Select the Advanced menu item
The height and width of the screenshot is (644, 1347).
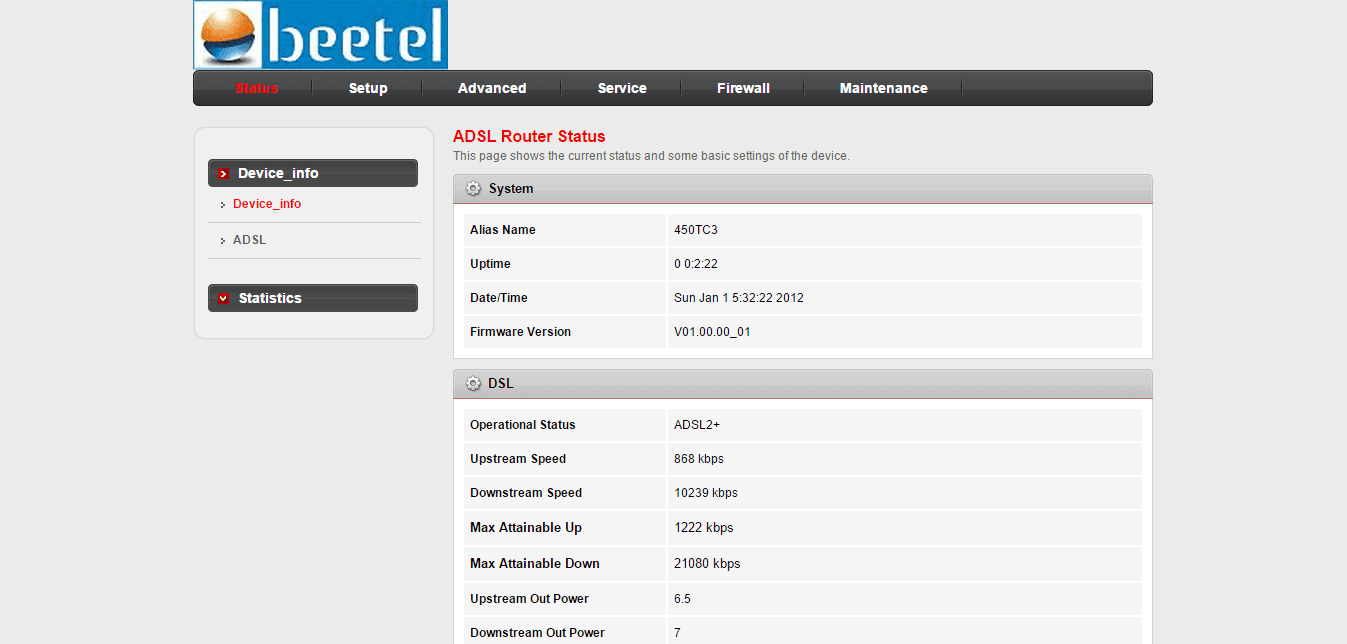pyautogui.click(x=491, y=88)
